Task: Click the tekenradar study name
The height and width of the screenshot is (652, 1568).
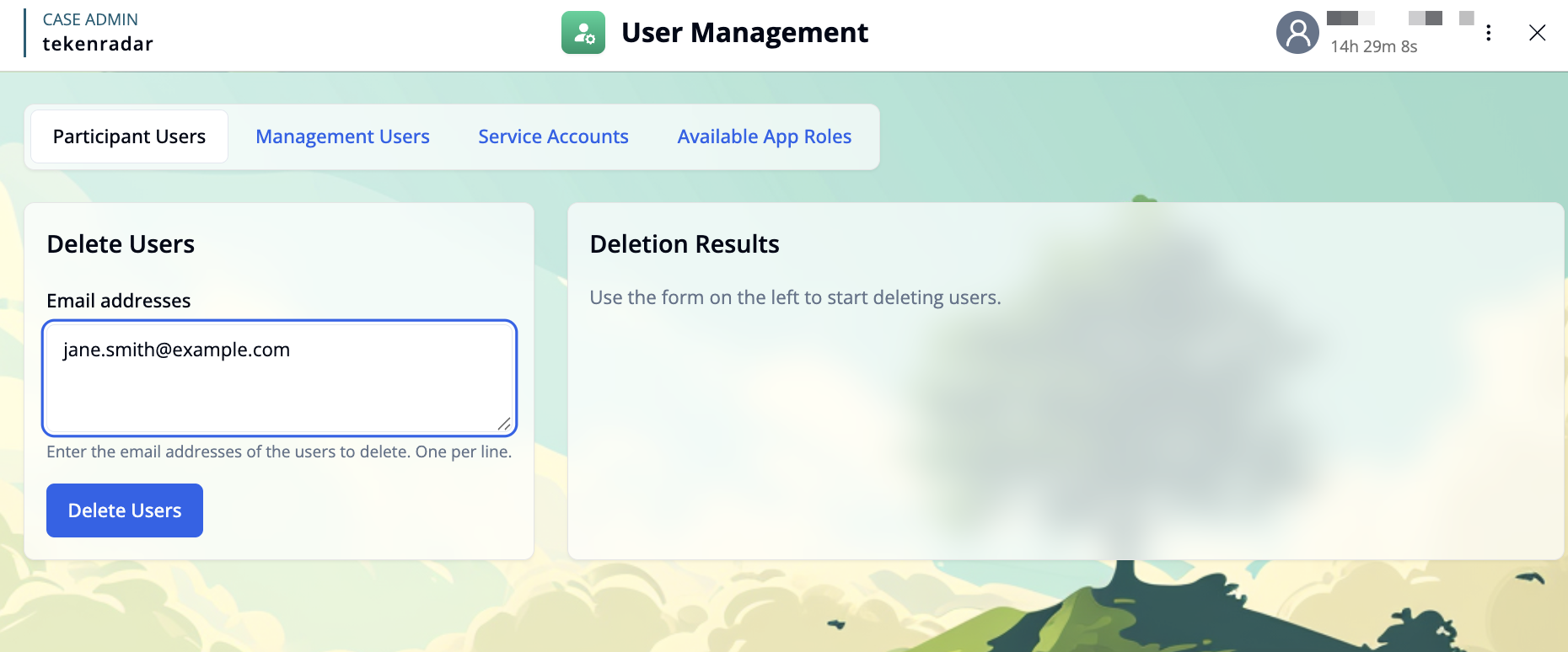Action: click(x=98, y=44)
